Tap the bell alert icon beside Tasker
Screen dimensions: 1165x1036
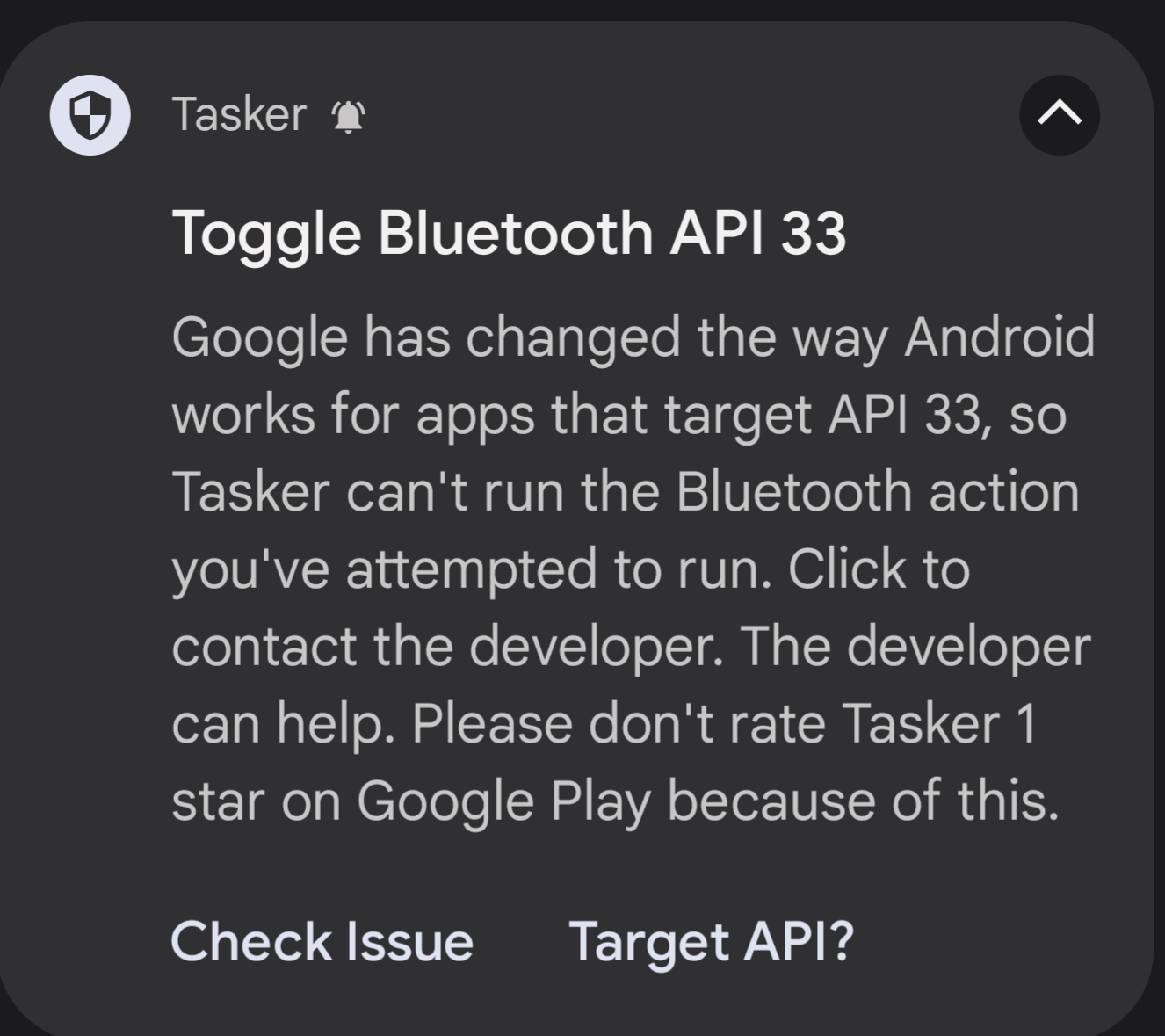(348, 116)
